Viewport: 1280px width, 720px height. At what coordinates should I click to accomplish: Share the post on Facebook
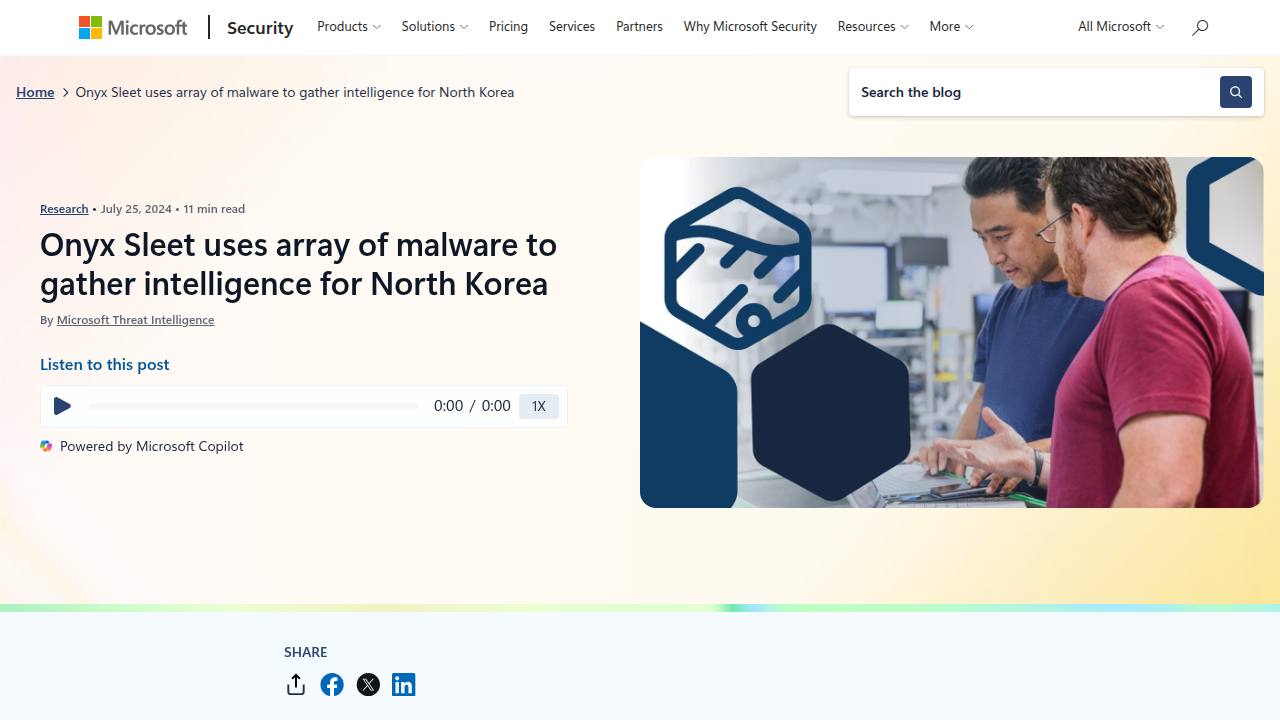point(332,685)
